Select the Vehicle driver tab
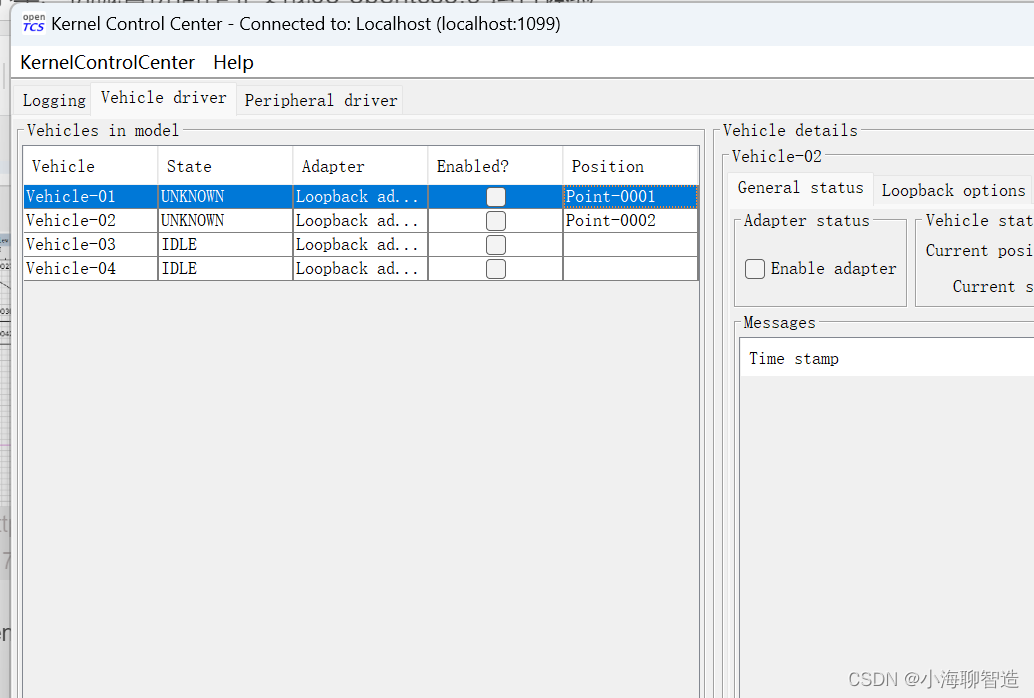The width and height of the screenshot is (1034, 698). click(164, 98)
